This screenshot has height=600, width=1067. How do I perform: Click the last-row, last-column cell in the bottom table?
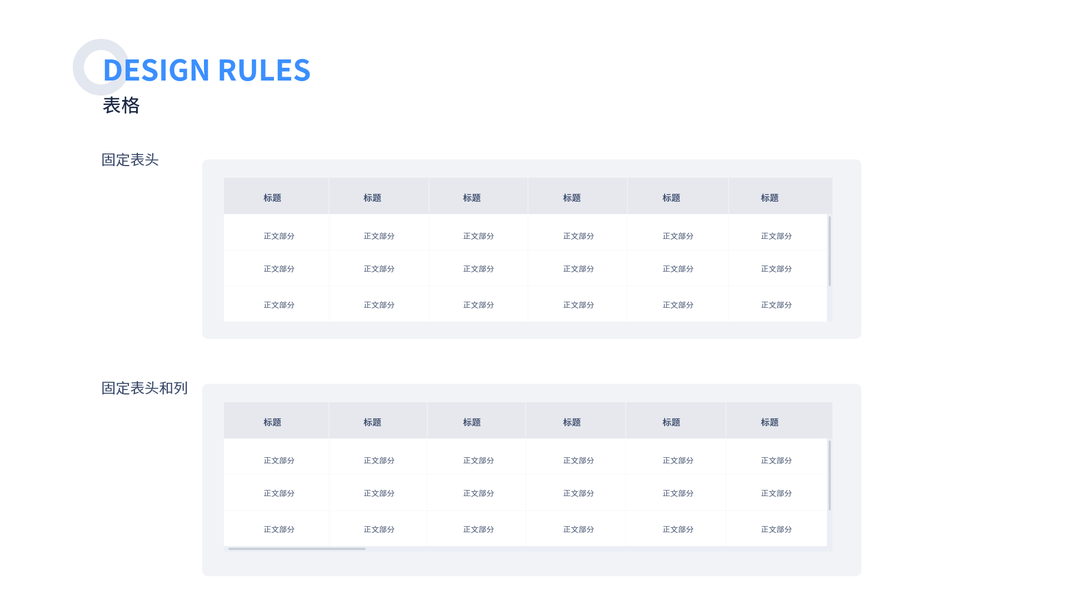click(776, 529)
